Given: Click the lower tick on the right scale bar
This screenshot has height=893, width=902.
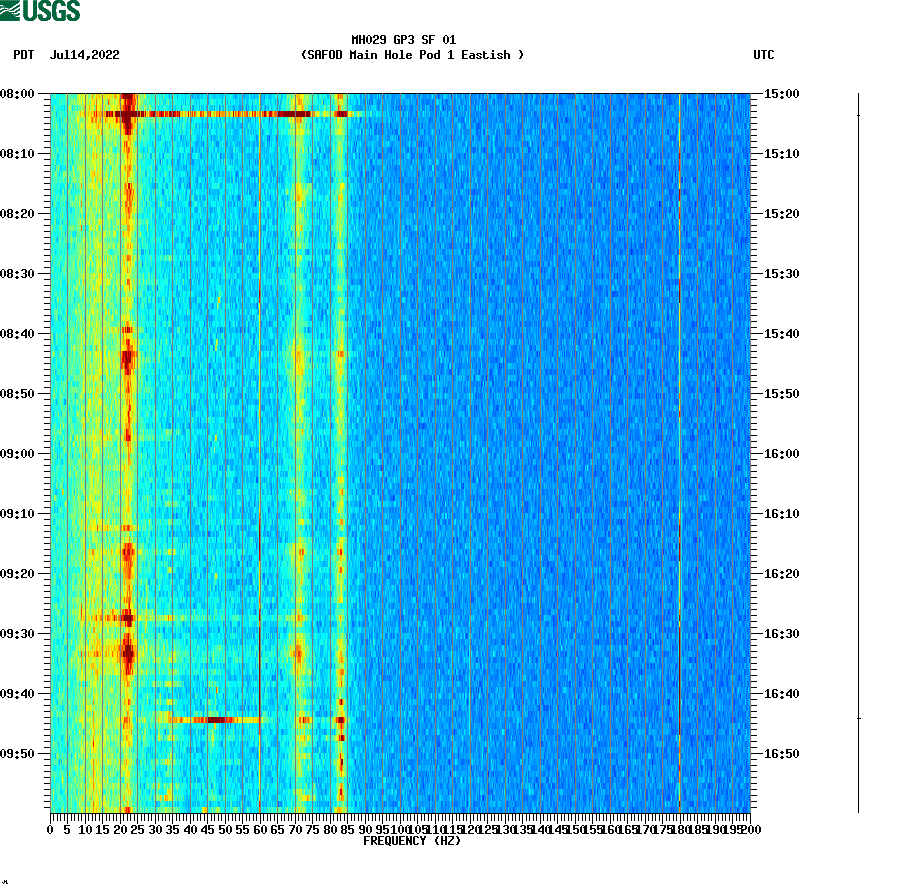Looking at the screenshot, I should (857, 716).
